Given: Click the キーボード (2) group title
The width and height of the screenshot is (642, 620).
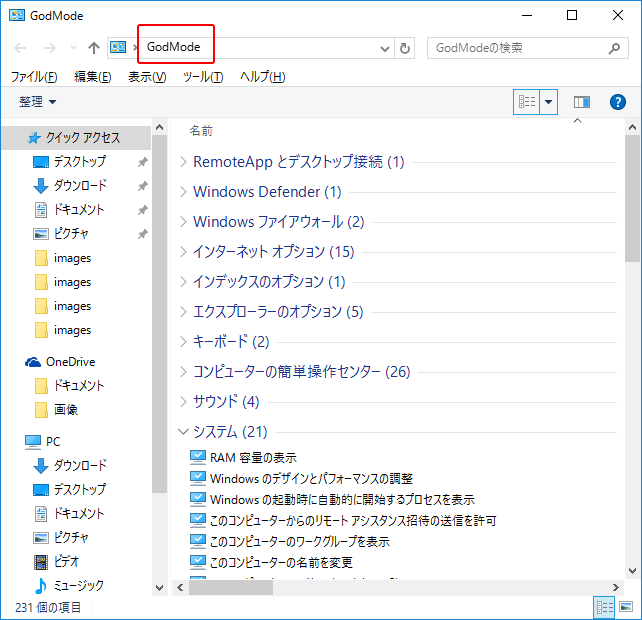Looking at the screenshot, I should point(231,342).
